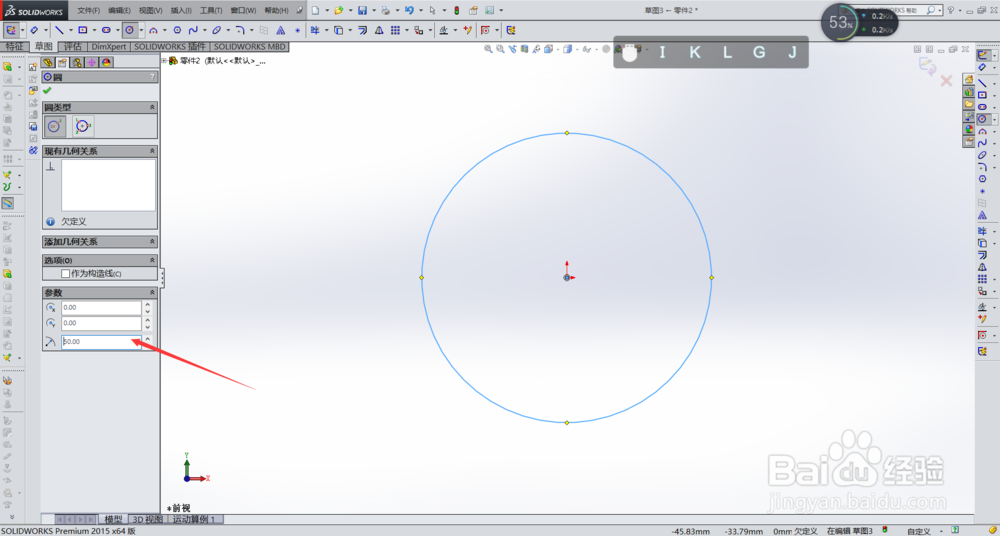
Task: Click Offset Entities in top toolbar
Action: (x=362, y=30)
